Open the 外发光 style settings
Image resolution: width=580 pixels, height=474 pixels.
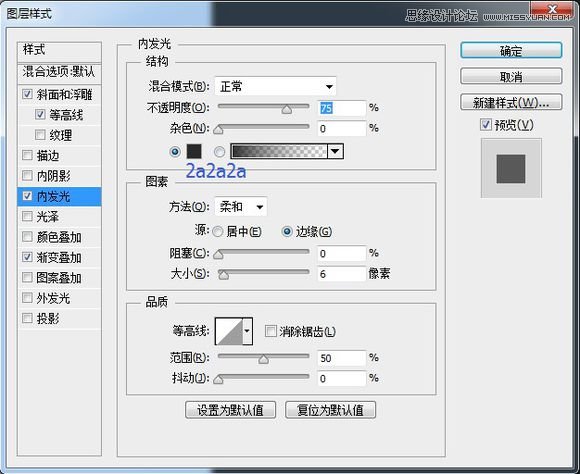tap(53, 298)
